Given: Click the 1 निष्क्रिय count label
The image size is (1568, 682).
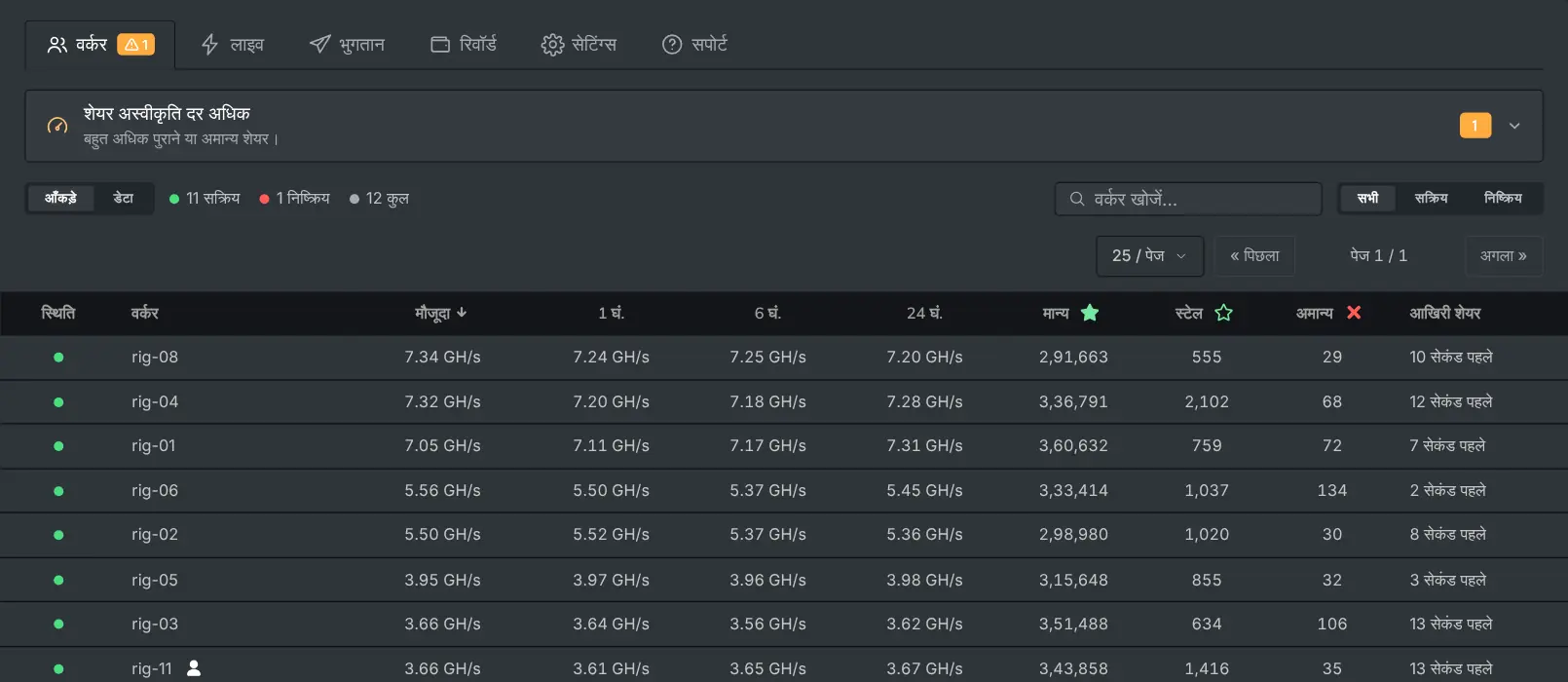Looking at the screenshot, I should [295, 199].
